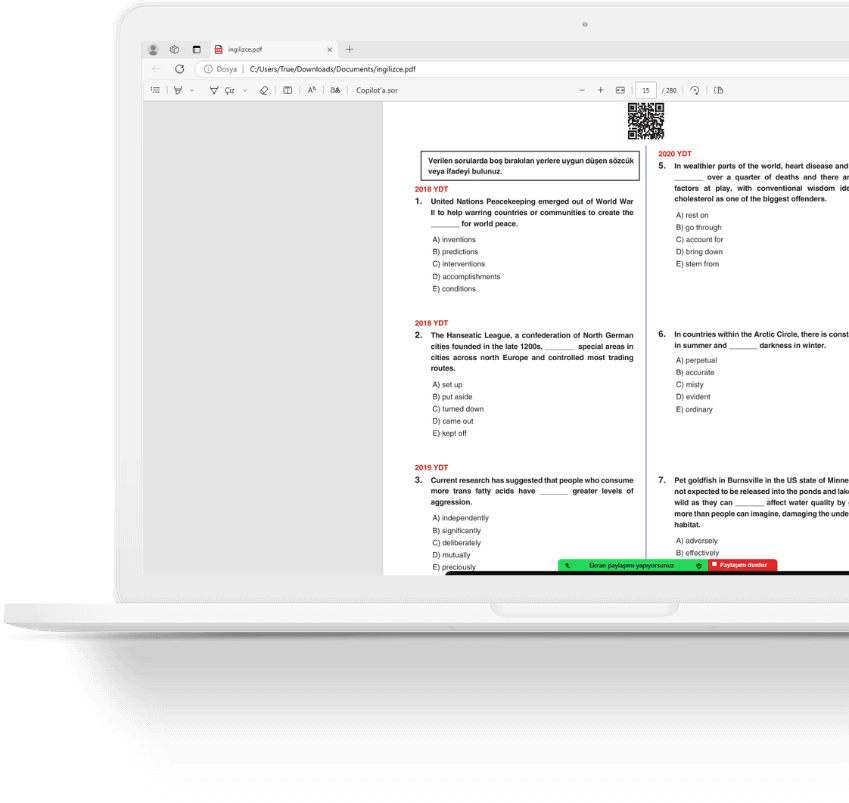Click answer 'A) inventions' in question 1

(x=454, y=239)
